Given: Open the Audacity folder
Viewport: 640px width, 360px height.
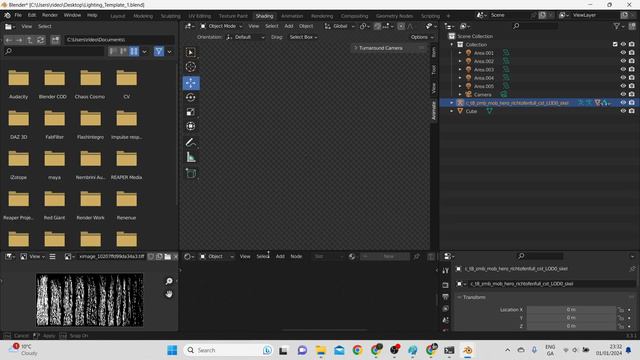Looking at the screenshot, I should 18,84.
